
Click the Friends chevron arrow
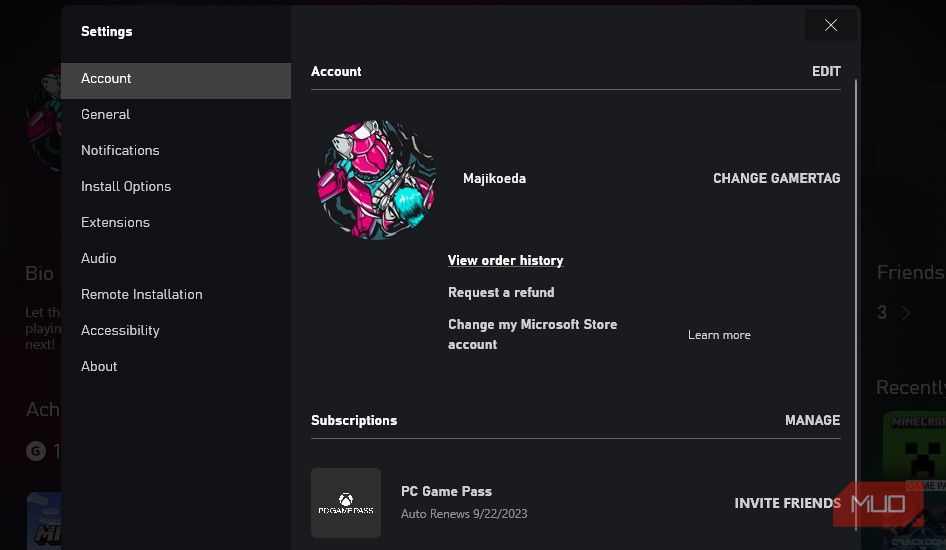(x=906, y=313)
